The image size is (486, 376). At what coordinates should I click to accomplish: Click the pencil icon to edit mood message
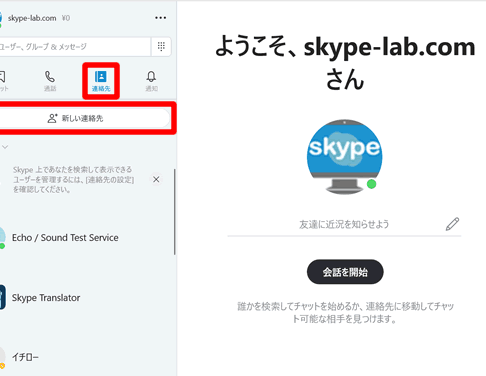point(452,224)
